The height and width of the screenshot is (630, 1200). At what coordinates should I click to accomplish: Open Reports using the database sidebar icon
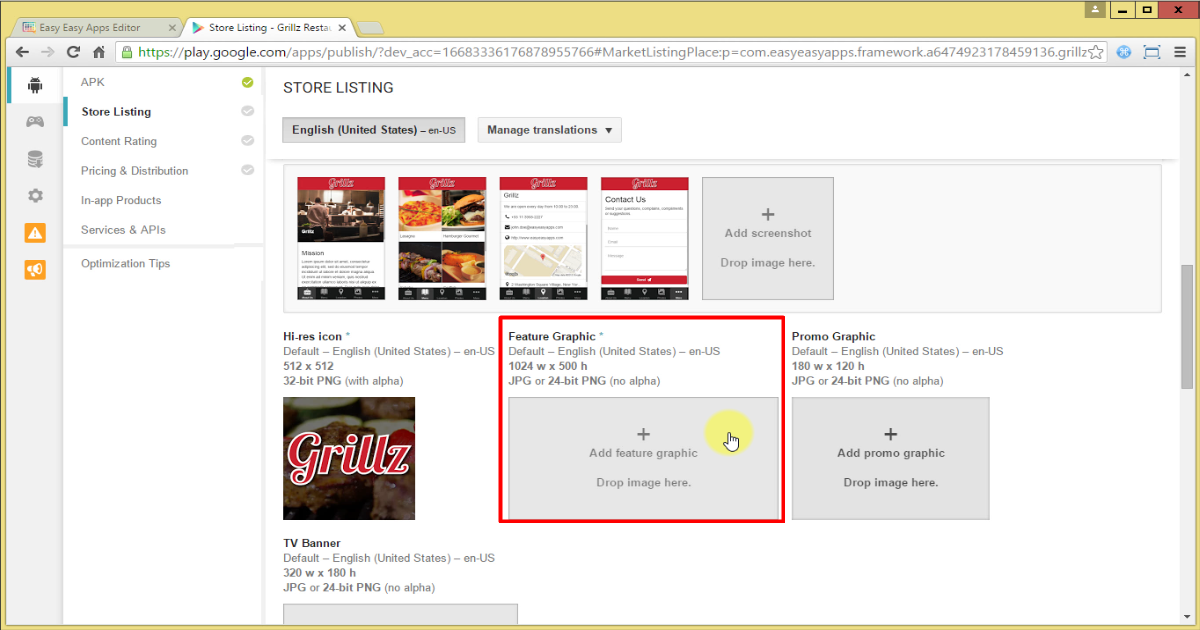[x=34, y=157]
